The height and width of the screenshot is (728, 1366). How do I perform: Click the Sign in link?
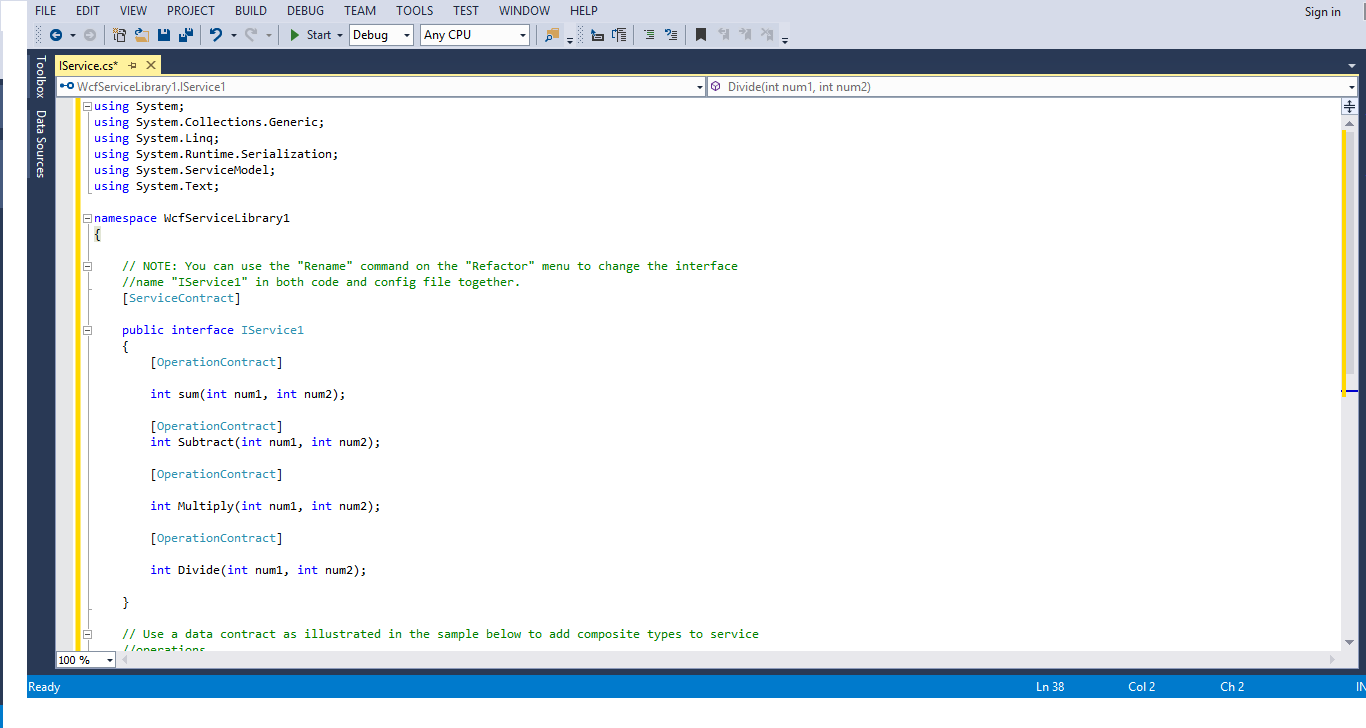(1322, 12)
